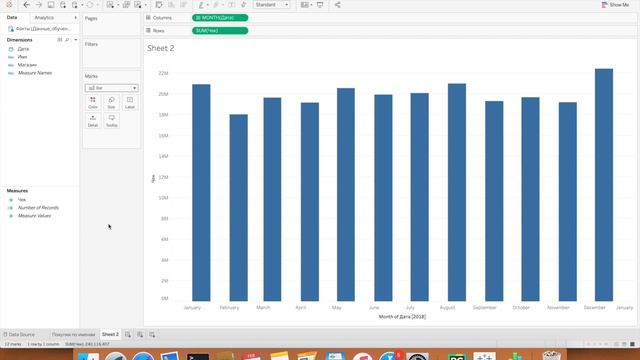
Task: Select the Дата dimension field
Action: pos(23,49)
